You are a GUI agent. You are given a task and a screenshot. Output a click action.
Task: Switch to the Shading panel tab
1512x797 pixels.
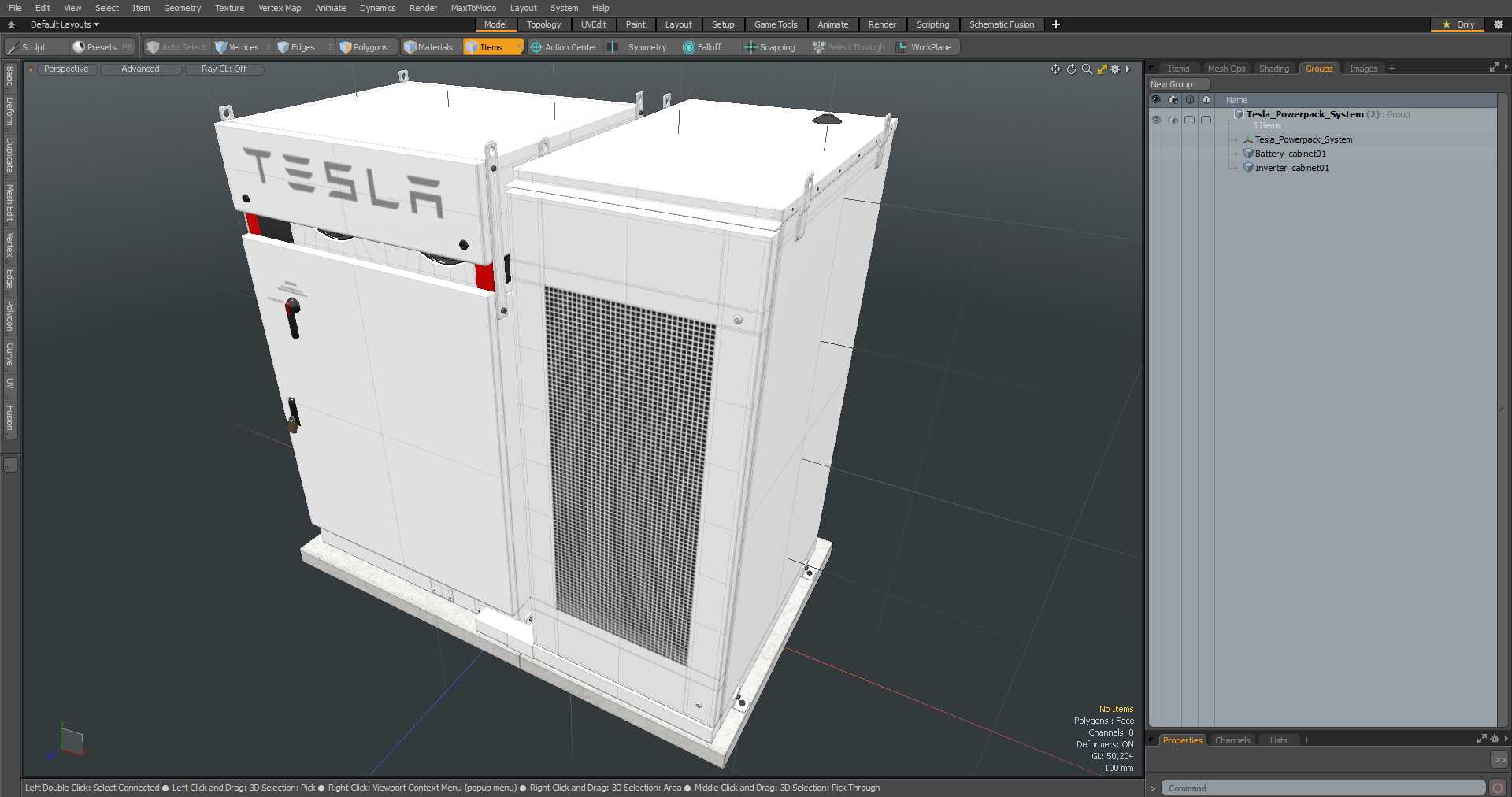coord(1274,69)
